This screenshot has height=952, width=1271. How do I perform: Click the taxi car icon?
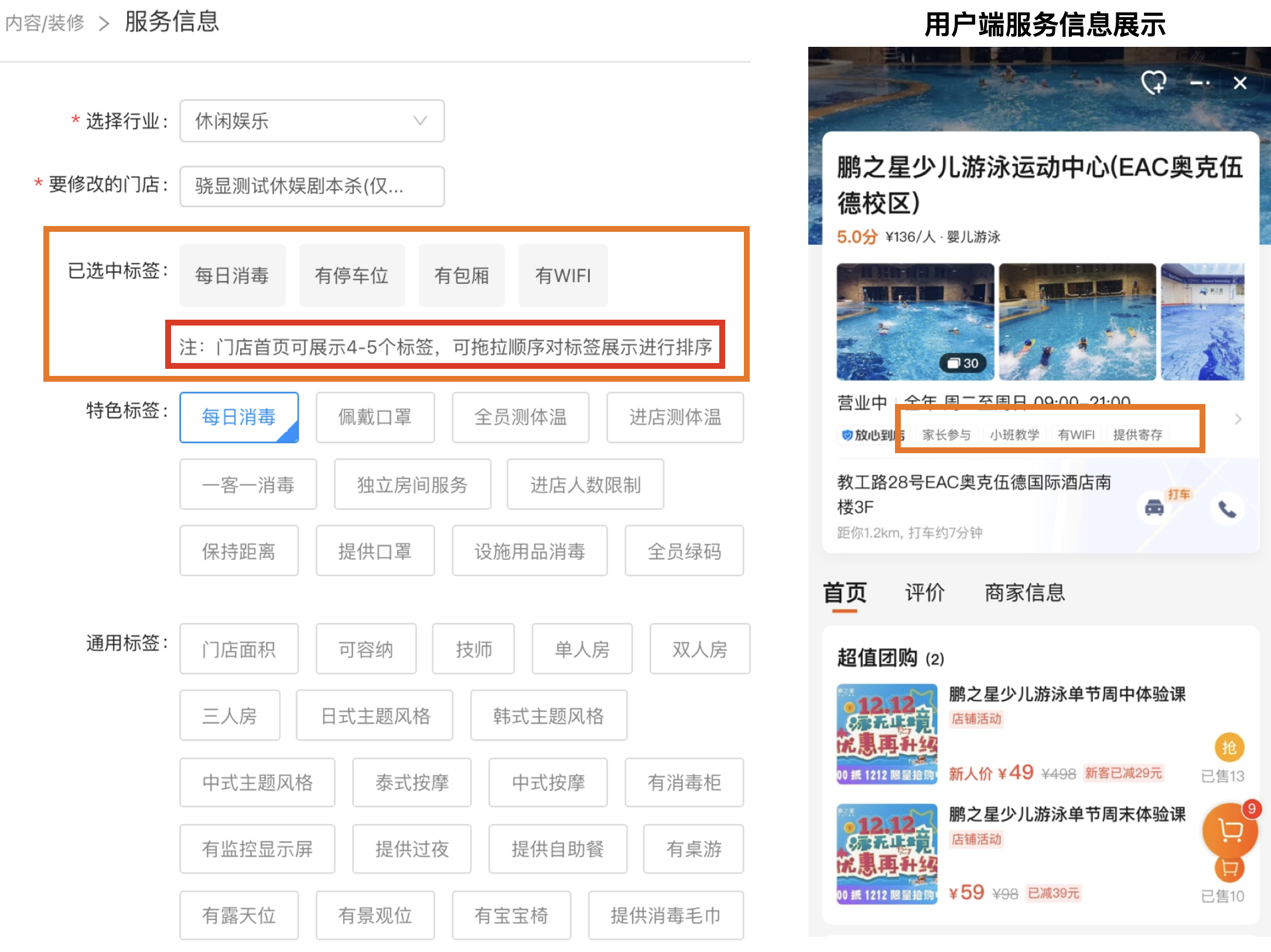click(x=1154, y=507)
